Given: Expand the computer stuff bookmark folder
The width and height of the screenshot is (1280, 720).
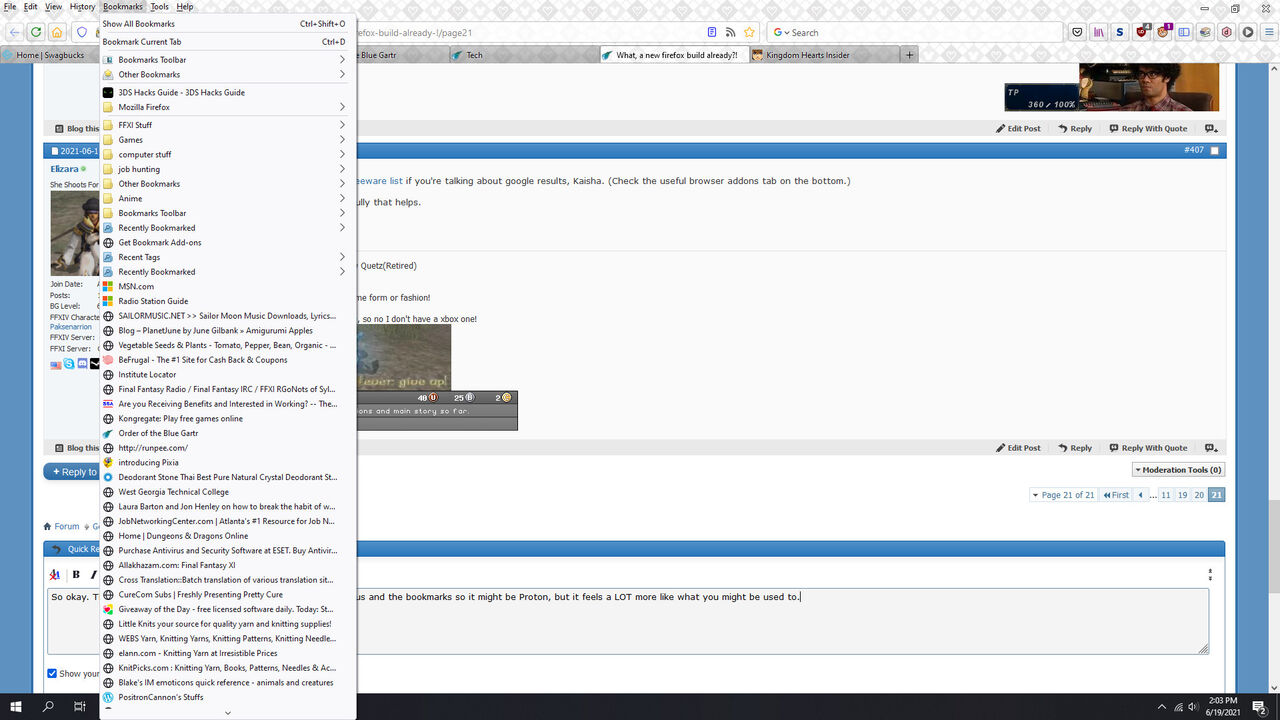Looking at the screenshot, I should [x=228, y=154].
